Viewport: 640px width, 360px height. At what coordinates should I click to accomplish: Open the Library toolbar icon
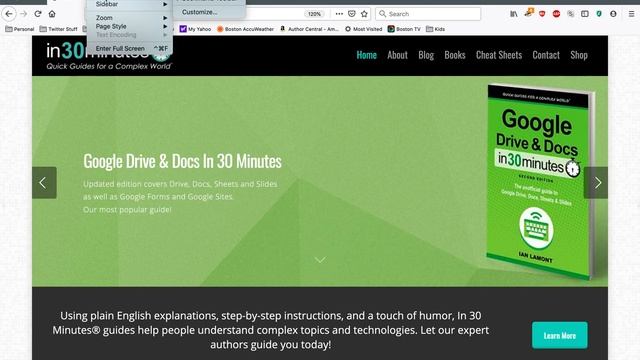tap(513, 14)
